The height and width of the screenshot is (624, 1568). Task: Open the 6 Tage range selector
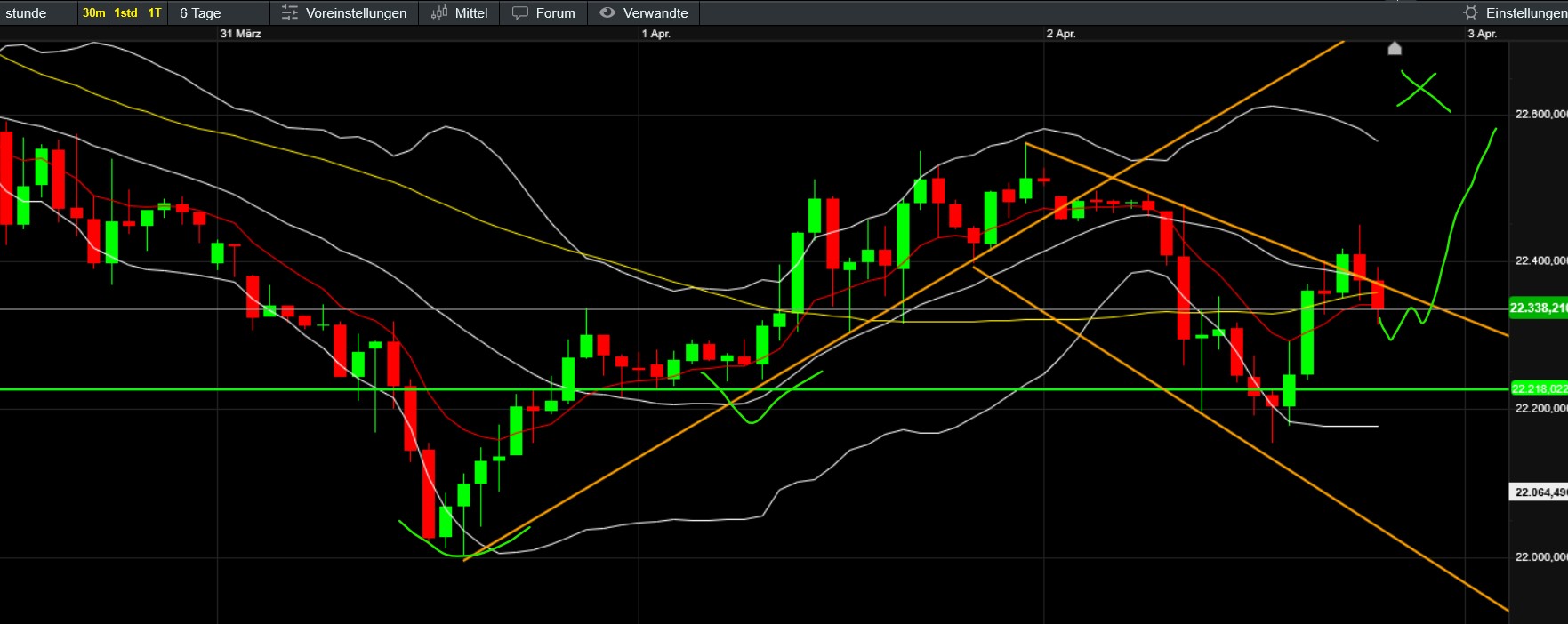[x=219, y=12]
